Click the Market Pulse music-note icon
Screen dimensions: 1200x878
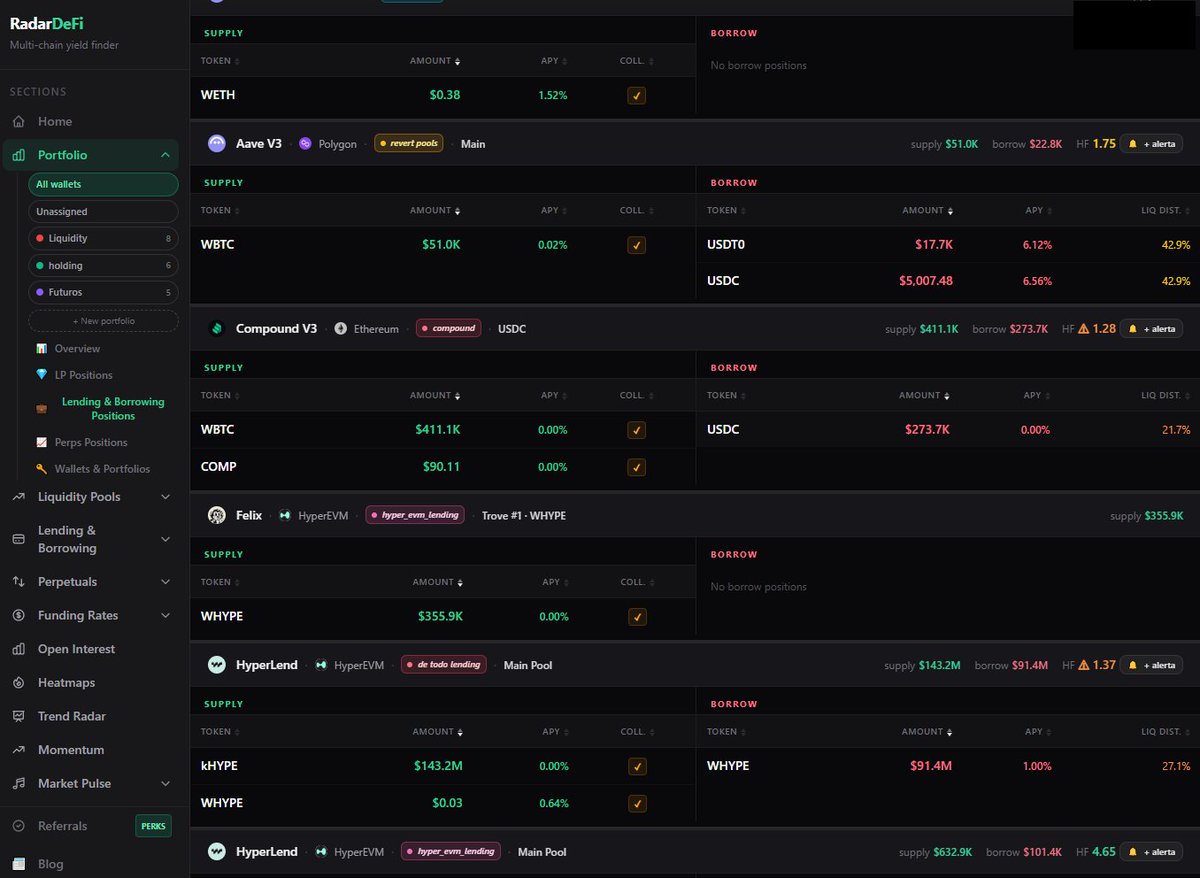coord(18,784)
